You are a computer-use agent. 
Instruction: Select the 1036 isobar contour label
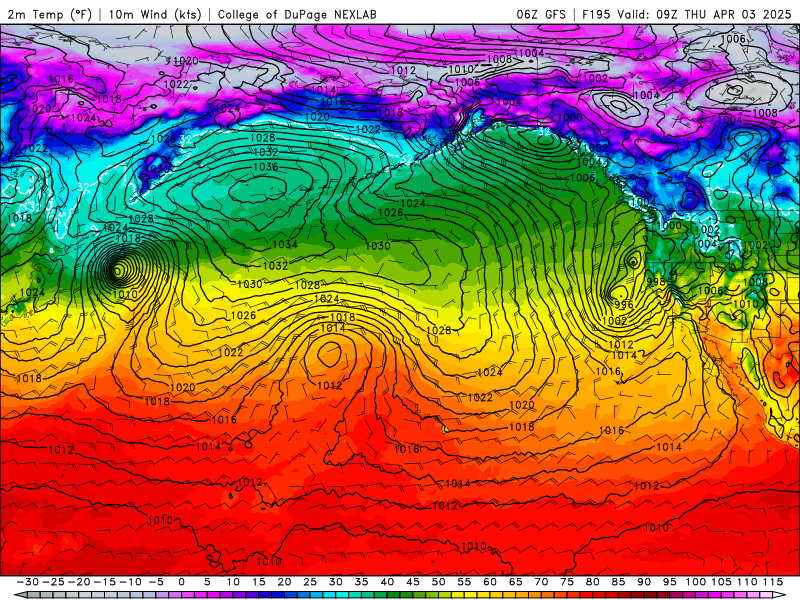coord(266,167)
